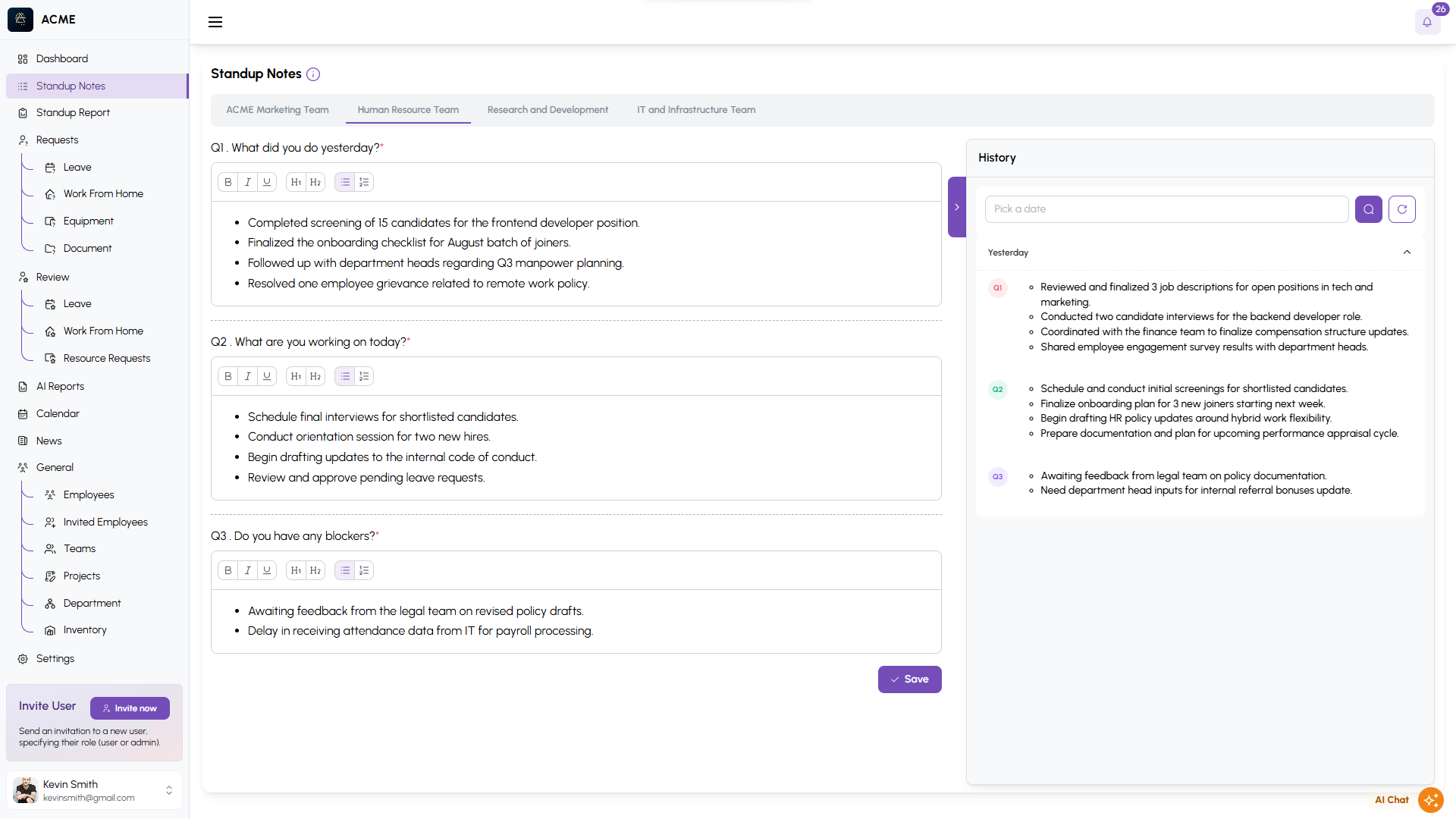Toggle underline formatting in Q3 editor
This screenshot has height=819, width=1456.
[267, 570]
